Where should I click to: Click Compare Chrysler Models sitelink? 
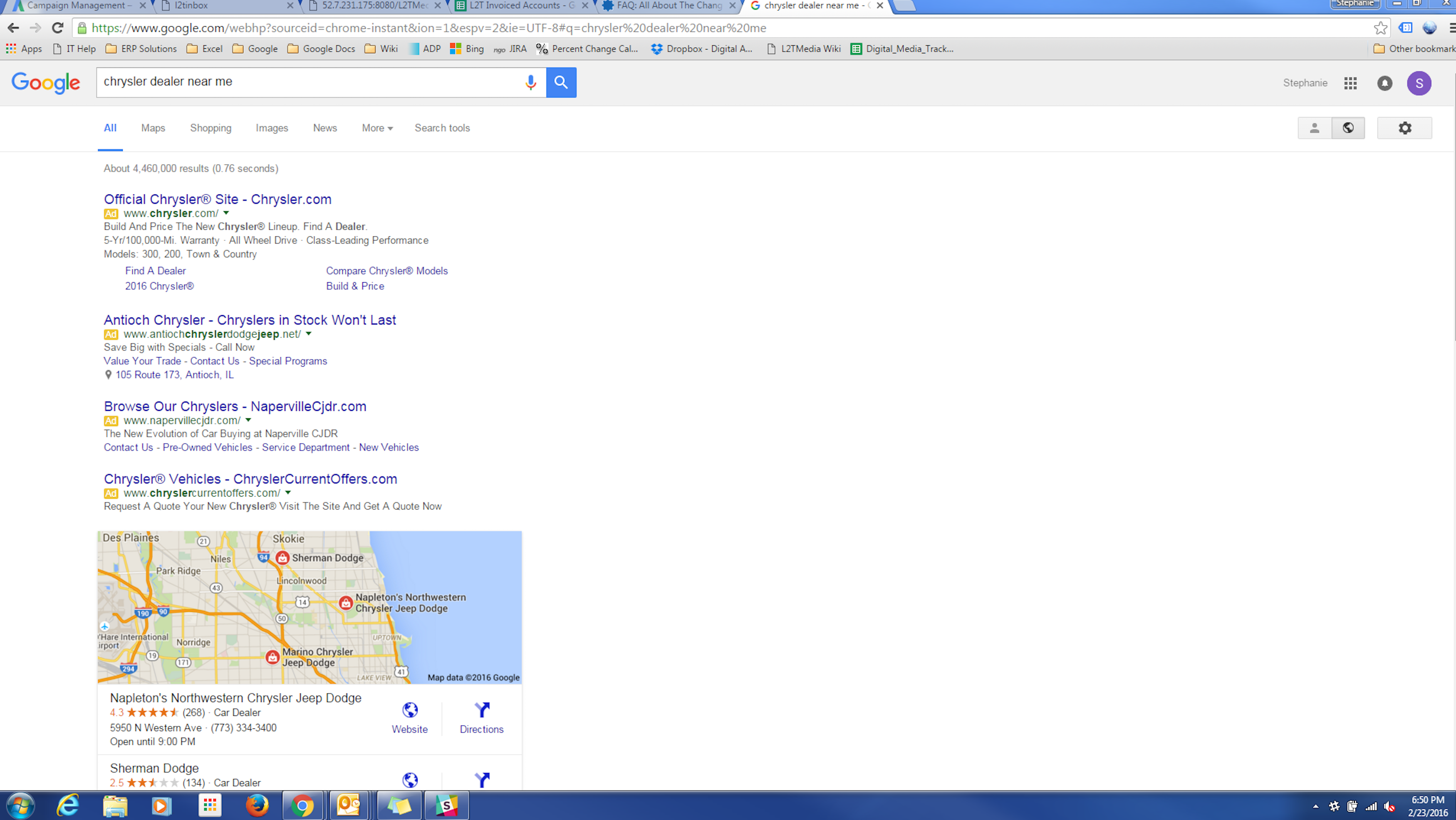pyautogui.click(x=386, y=271)
